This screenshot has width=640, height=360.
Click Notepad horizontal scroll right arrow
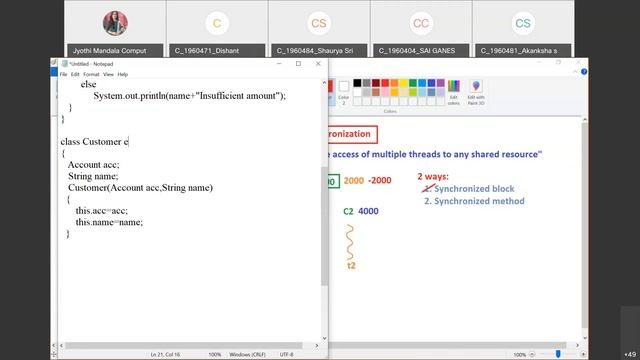pos(317,345)
